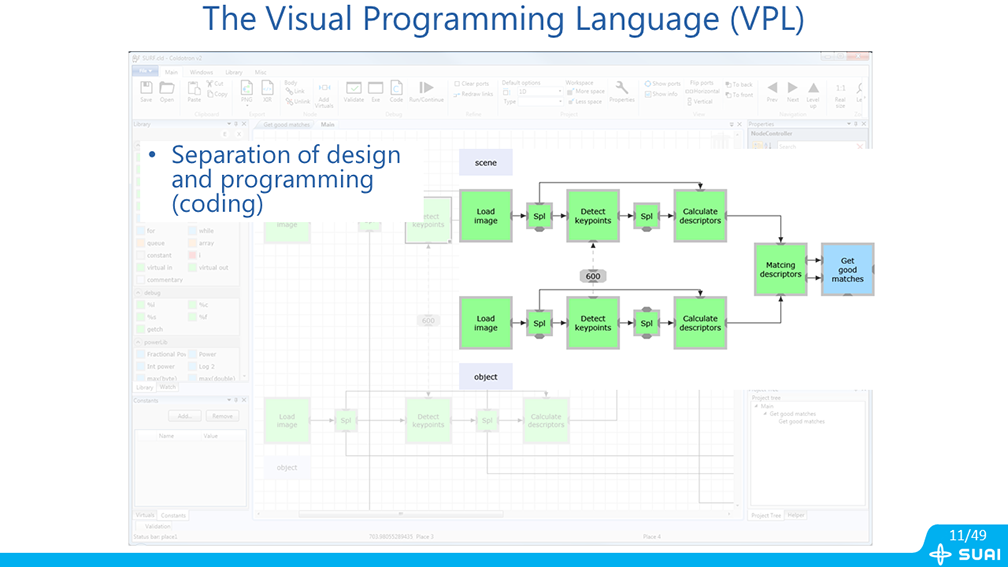Go to Next with the arrow icon
The height and width of the screenshot is (567, 1008).
click(x=792, y=90)
